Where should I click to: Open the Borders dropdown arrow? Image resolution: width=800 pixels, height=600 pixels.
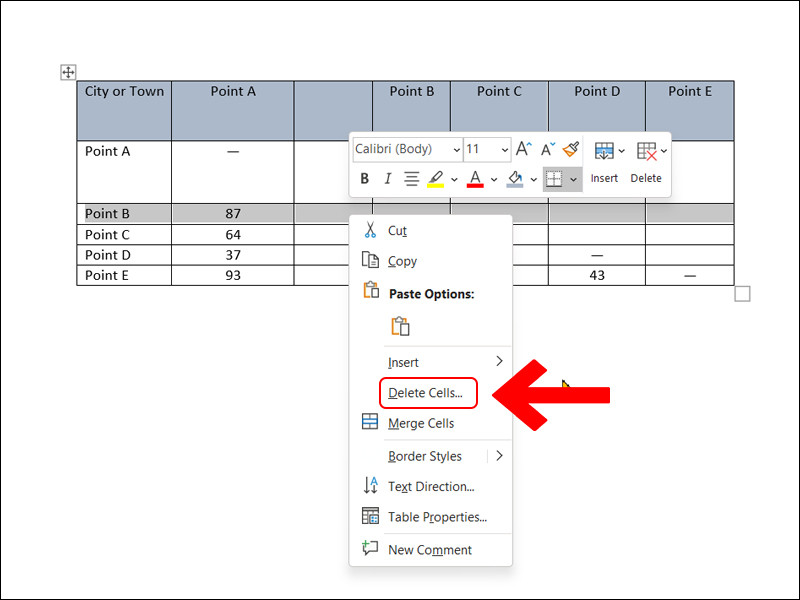(574, 179)
